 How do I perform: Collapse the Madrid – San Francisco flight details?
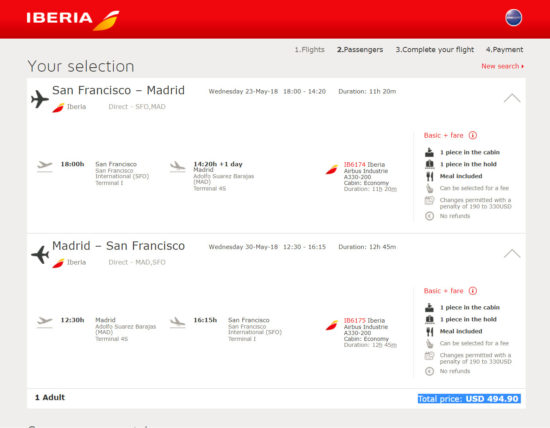pos(512,253)
